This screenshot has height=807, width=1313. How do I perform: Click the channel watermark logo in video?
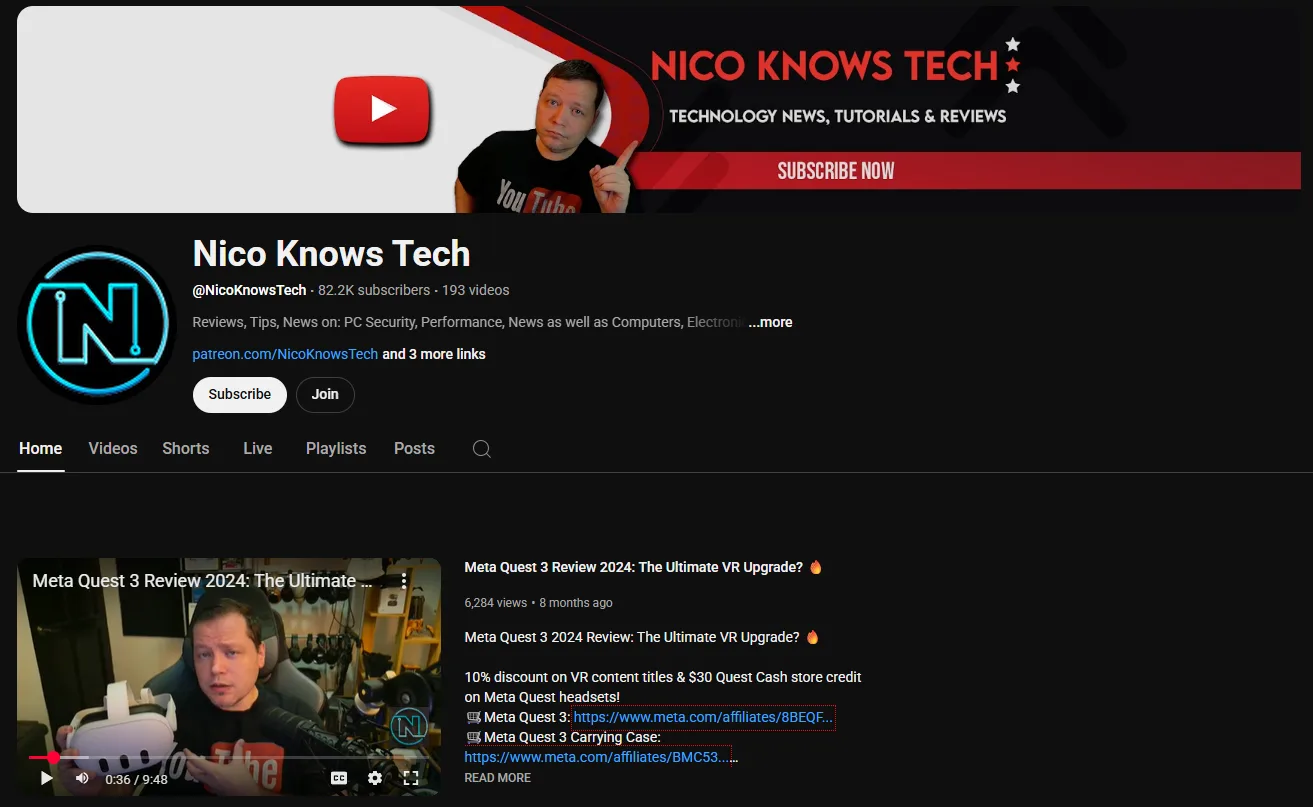pos(409,727)
